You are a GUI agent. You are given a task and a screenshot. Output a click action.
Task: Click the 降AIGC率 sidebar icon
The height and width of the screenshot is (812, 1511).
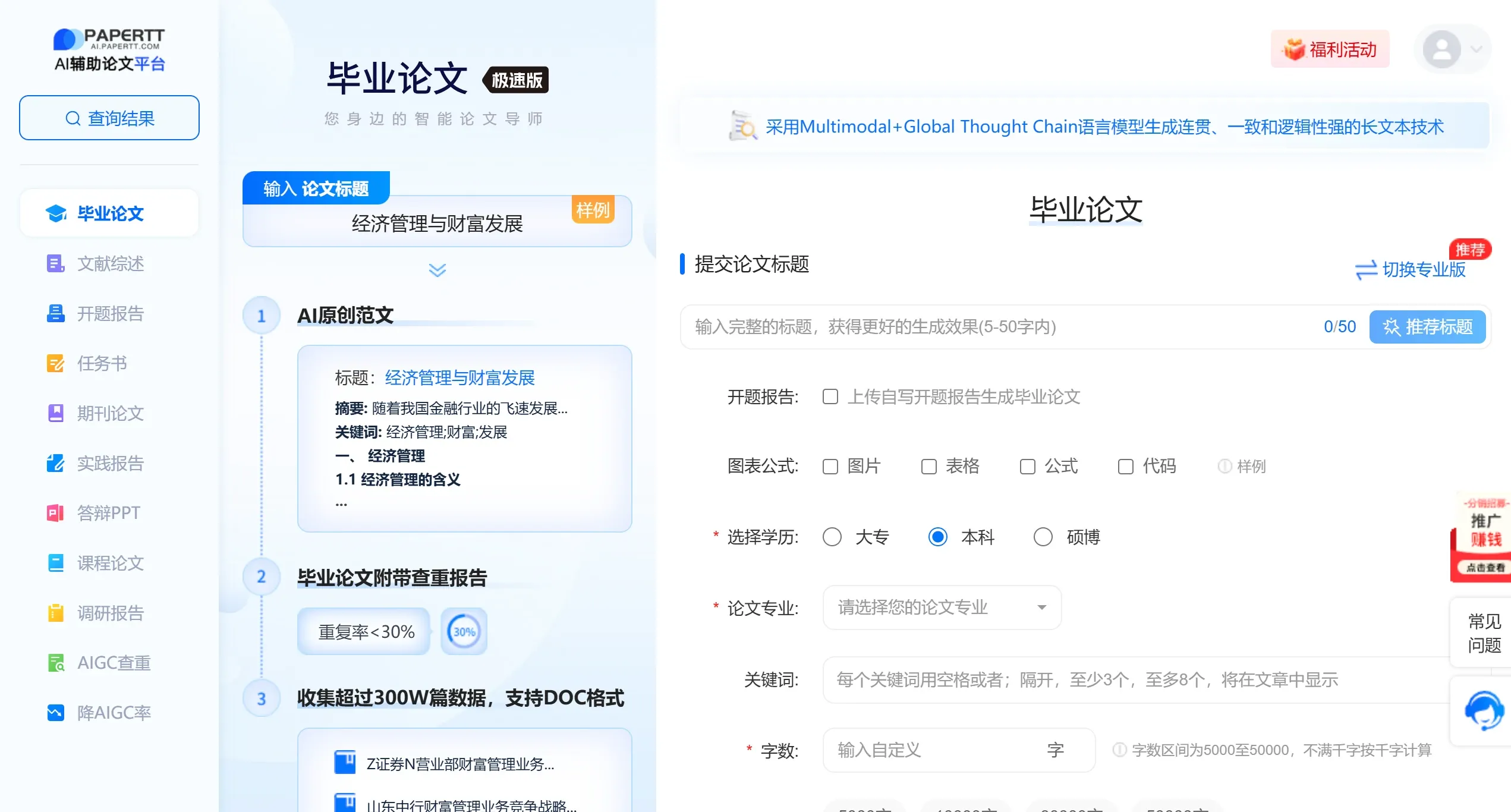55,712
